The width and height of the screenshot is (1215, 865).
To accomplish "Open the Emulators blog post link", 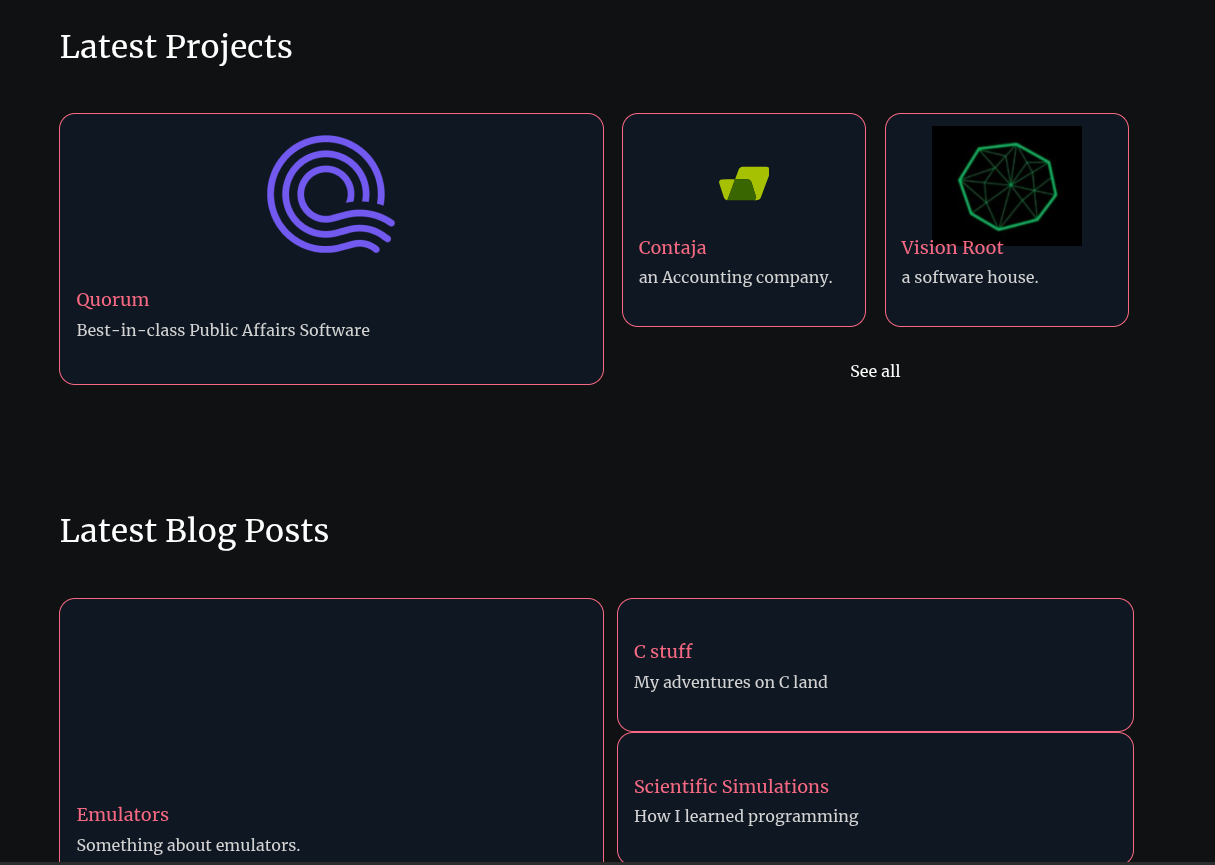I will (x=123, y=815).
